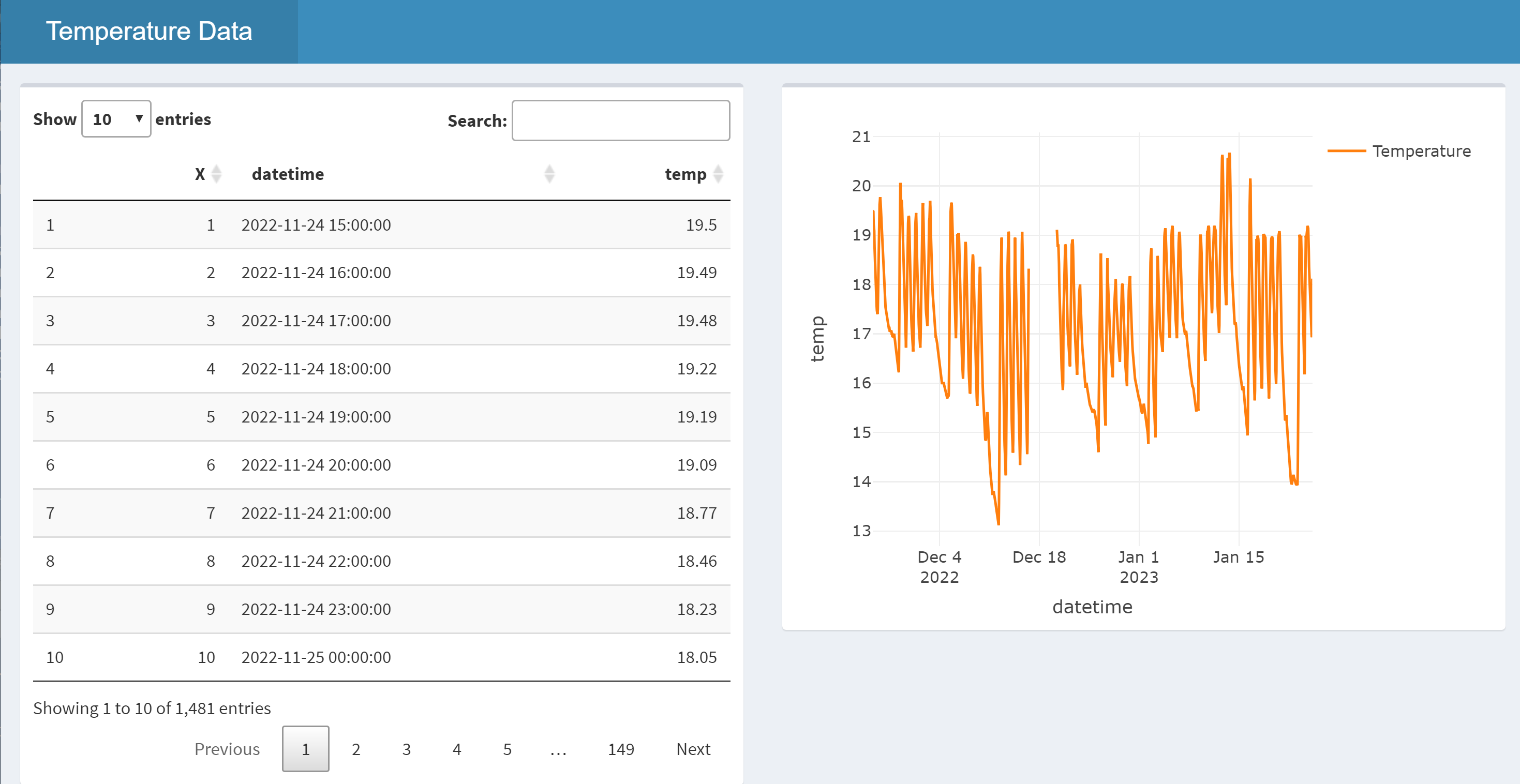Change entries per page from 10
1520x784 pixels.
116,119
